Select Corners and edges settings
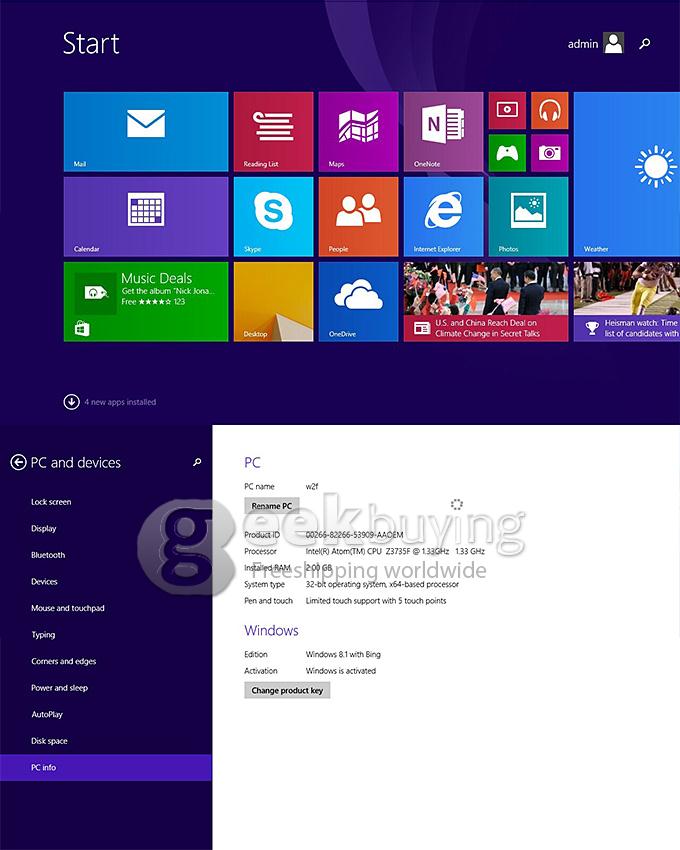680x850 pixels. (x=63, y=661)
